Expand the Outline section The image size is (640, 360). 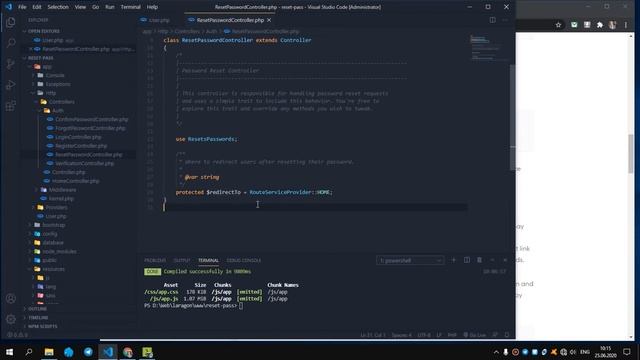click(37, 309)
